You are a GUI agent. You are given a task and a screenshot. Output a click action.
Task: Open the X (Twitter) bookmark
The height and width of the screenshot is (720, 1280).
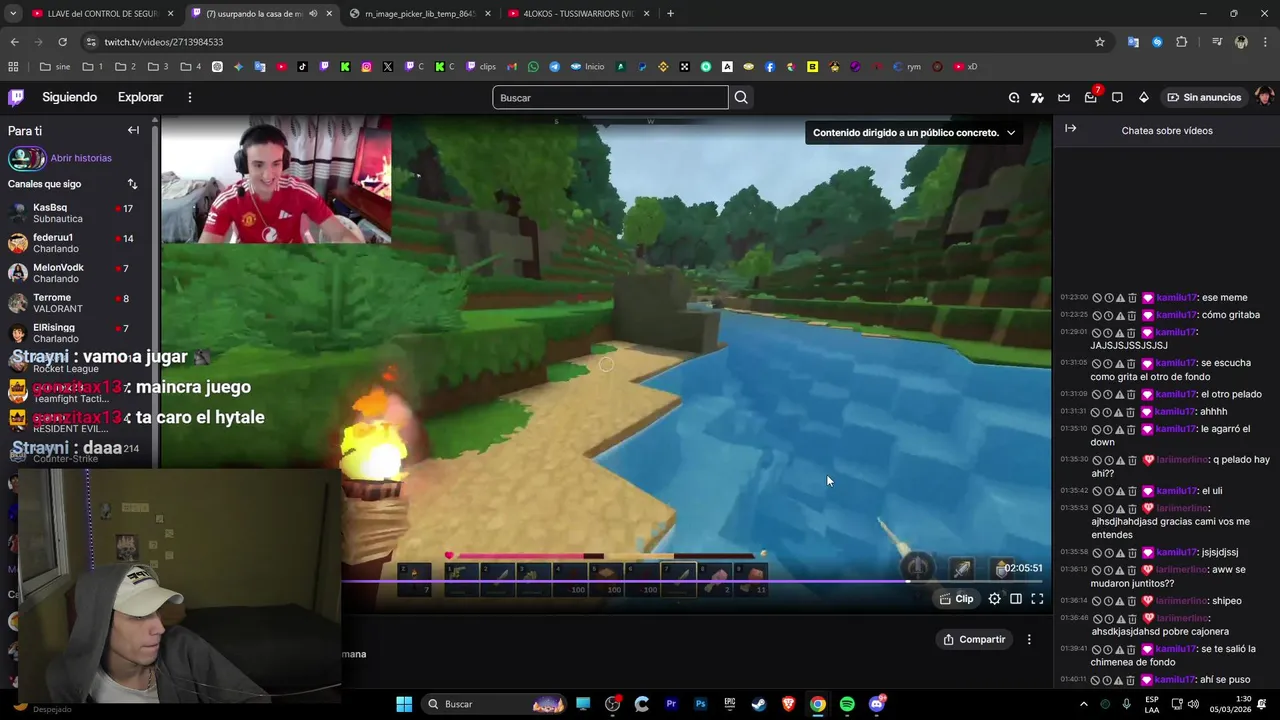(387, 67)
